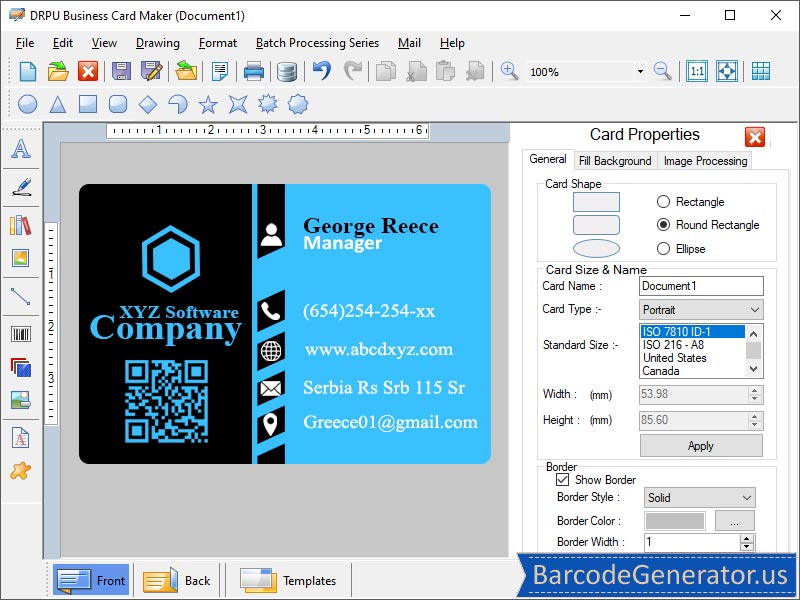The image size is (800, 600).
Task: Click the Save As floppy-with-pencil icon
Action: (x=152, y=71)
